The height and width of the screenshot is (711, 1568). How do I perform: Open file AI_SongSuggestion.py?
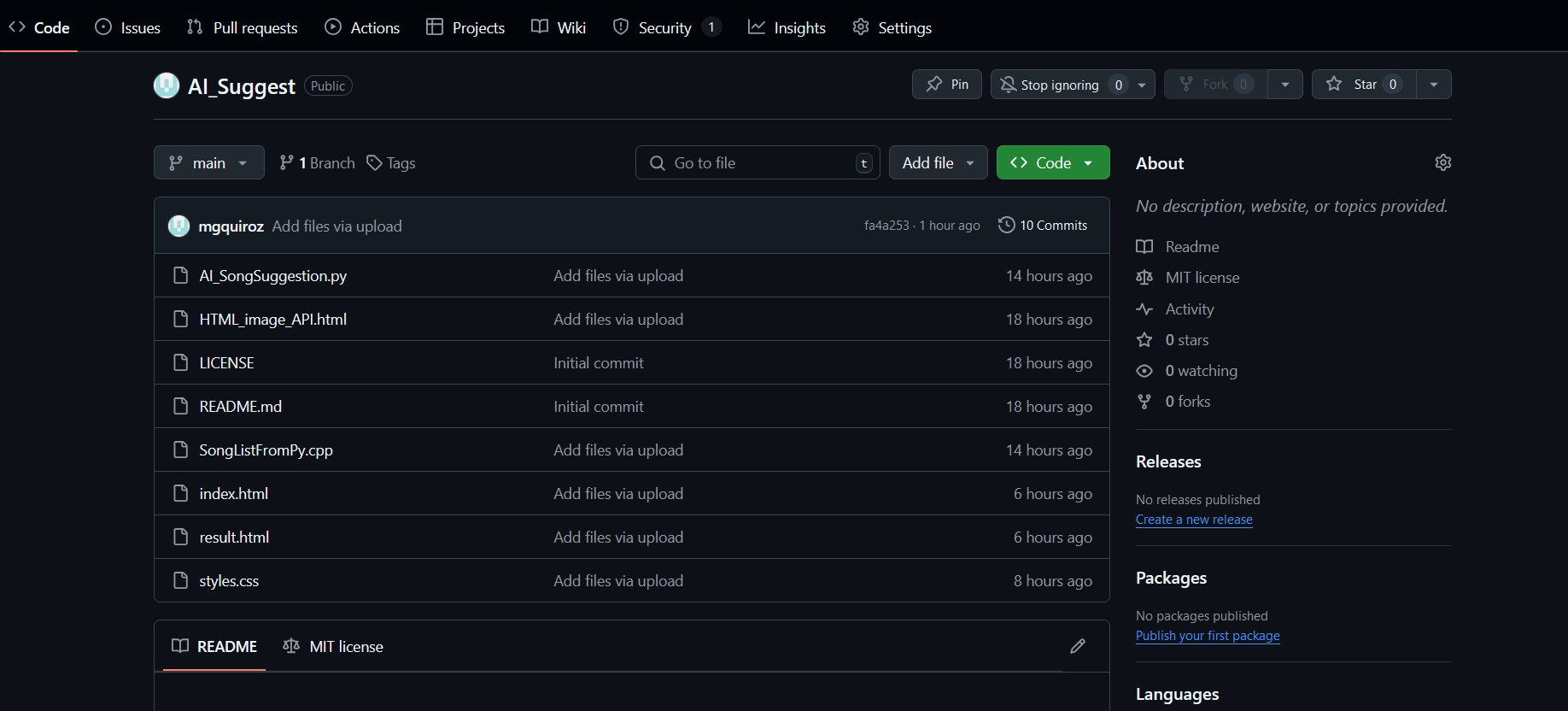point(272,276)
